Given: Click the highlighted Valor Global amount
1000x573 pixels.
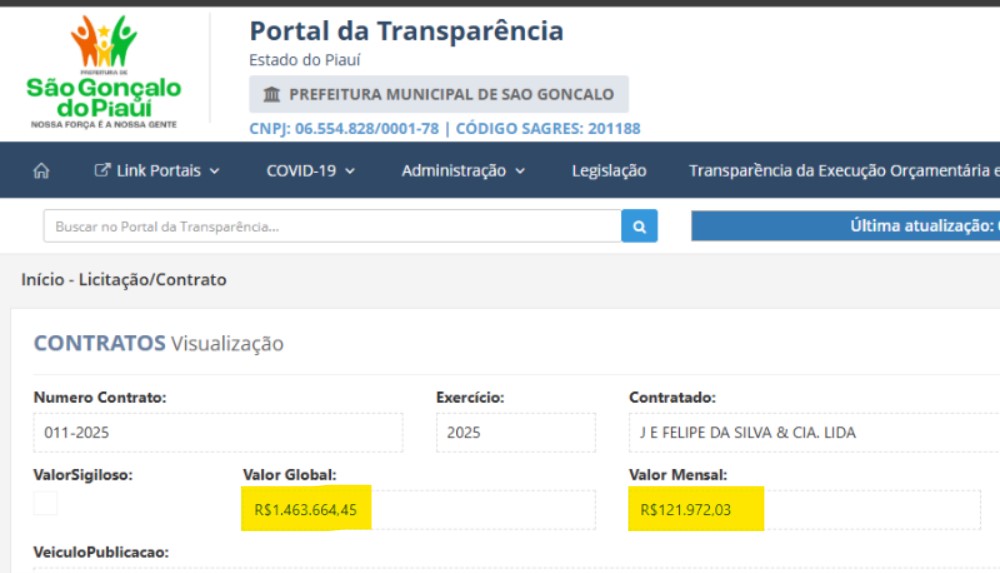Looking at the screenshot, I should click(305, 509).
